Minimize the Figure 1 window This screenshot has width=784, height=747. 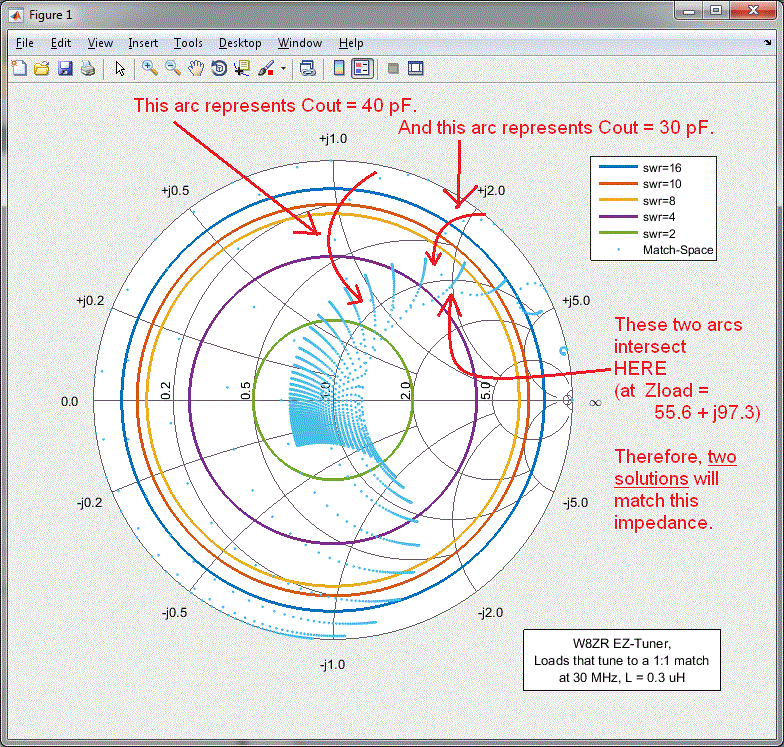coord(689,10)
